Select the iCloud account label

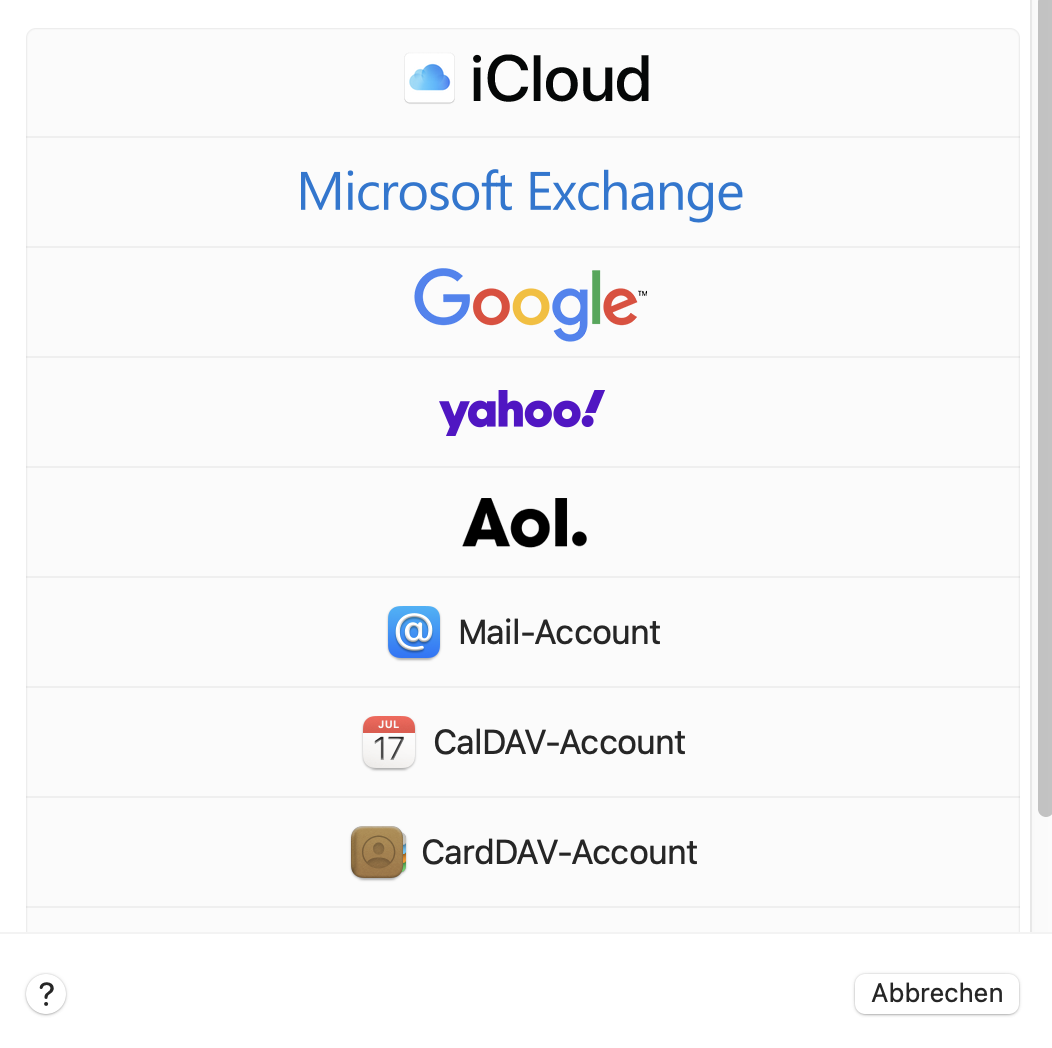click(x=560, y=80)
